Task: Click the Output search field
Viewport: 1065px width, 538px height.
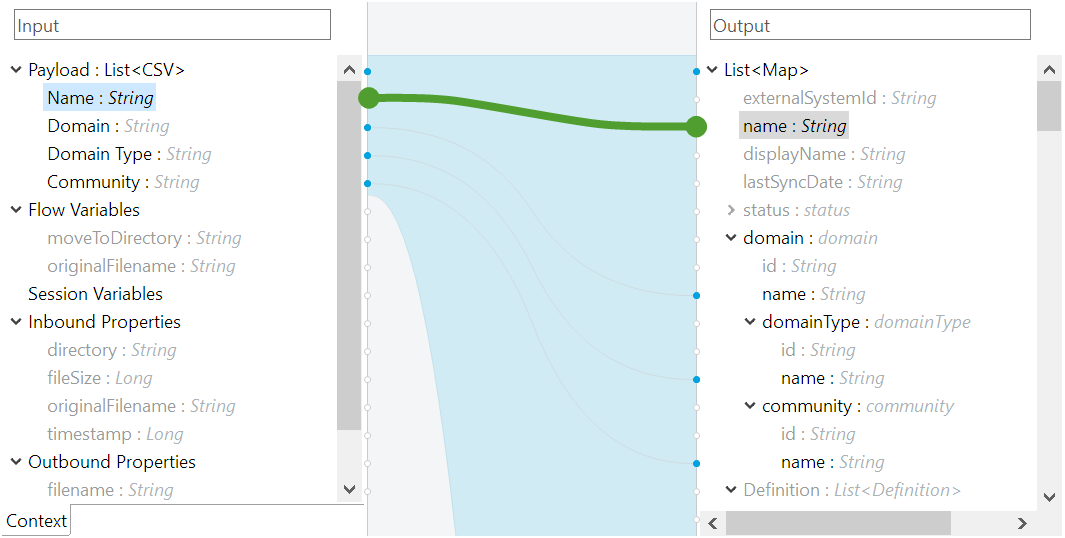Action: [x=870, y=25]
